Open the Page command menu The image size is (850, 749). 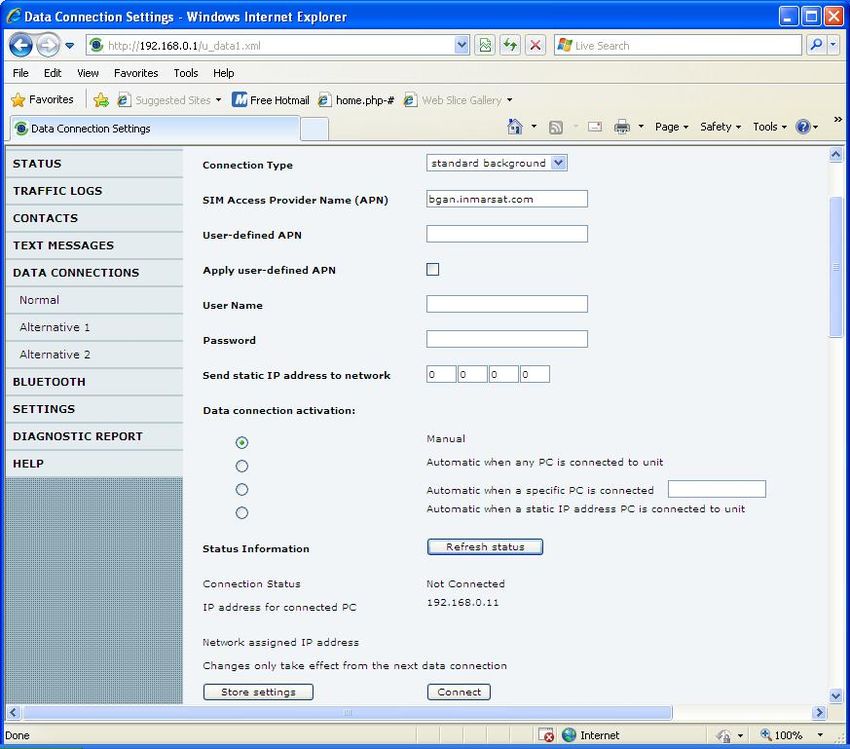coord(672,127)
